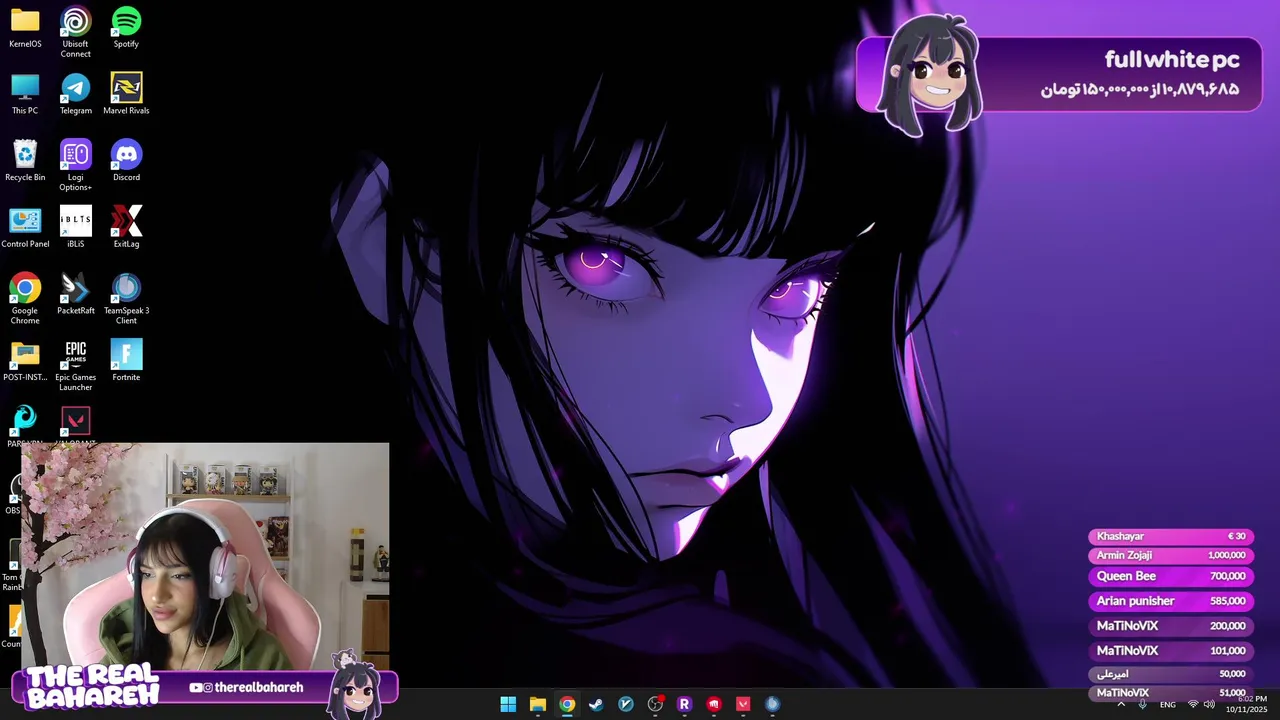The height and width of the screenshot is (720, 1280).
Task: Launch Epic Games Launcher shortcut
Action: coord(76,365)
